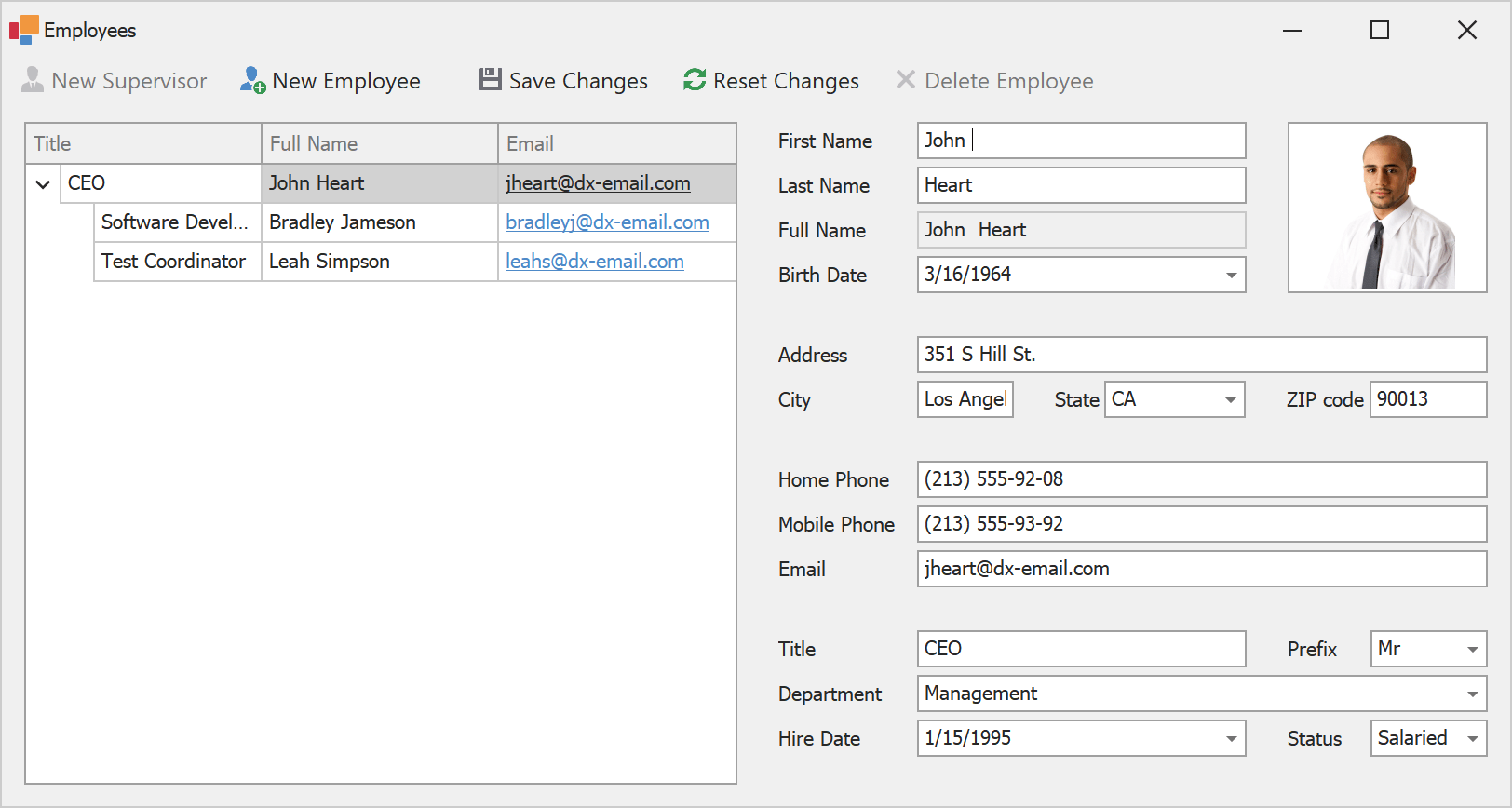Sort by the Full Name column header

(380, 143)
